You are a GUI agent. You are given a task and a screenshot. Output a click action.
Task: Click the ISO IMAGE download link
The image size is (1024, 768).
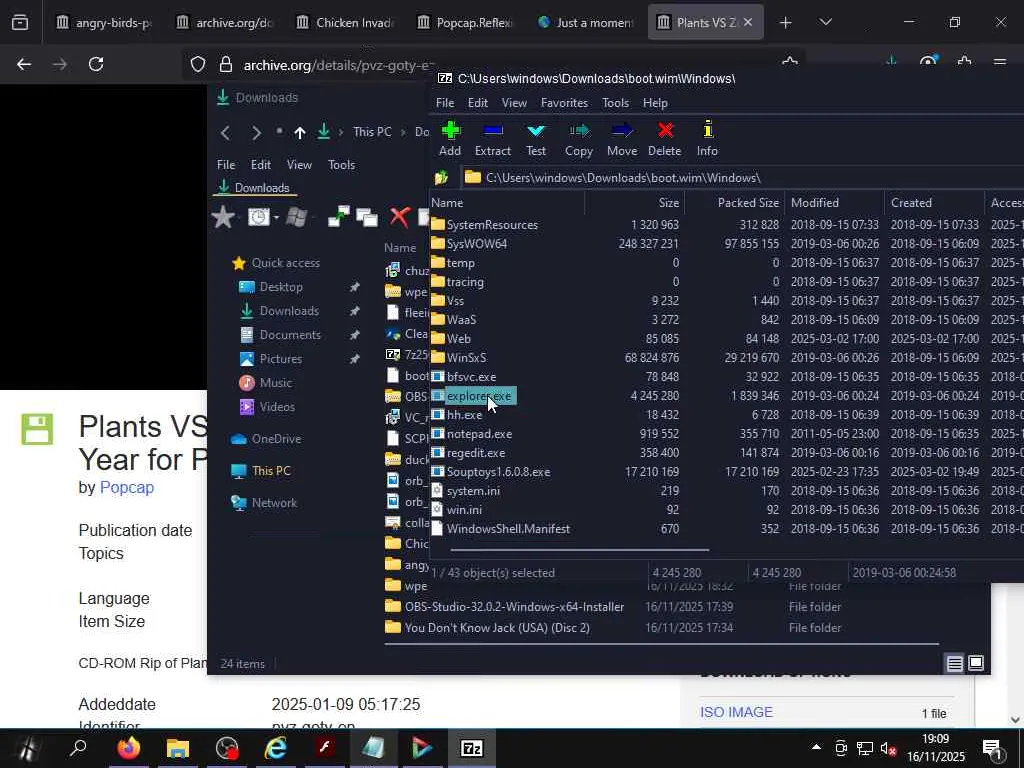click(x=736, y=712)
